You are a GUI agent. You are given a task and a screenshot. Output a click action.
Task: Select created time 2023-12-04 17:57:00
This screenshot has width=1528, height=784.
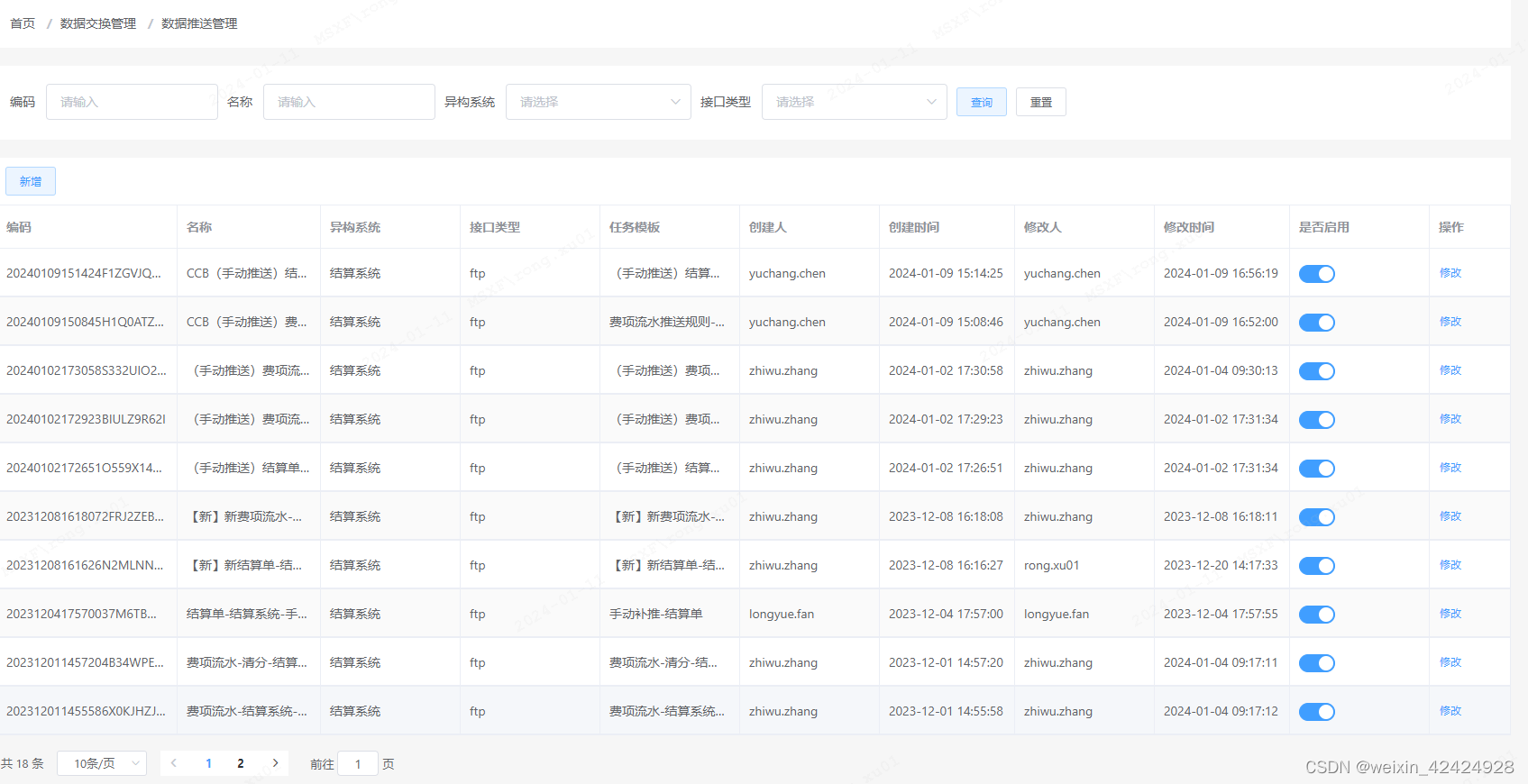point(946,614)
